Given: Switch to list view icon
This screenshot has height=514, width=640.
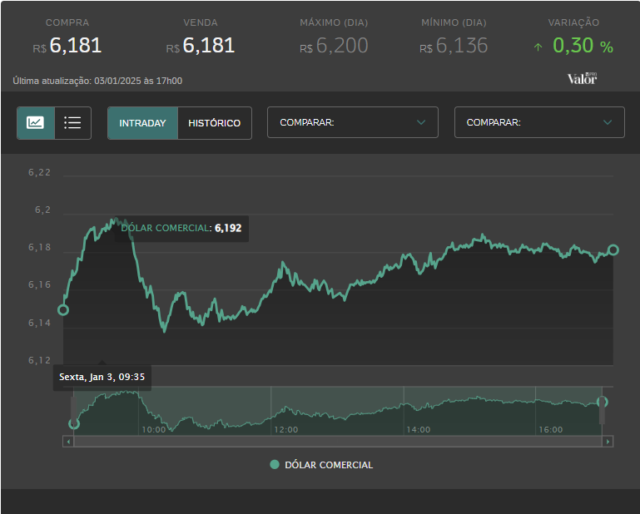Looking at the screenshot, I should [x=73, y=123].
